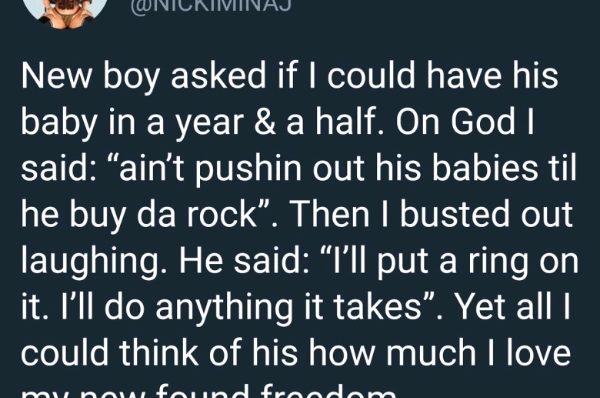Open the @NICKIMINAJ handle link
Screen dimensions: 600x398
tap(210, 5)
